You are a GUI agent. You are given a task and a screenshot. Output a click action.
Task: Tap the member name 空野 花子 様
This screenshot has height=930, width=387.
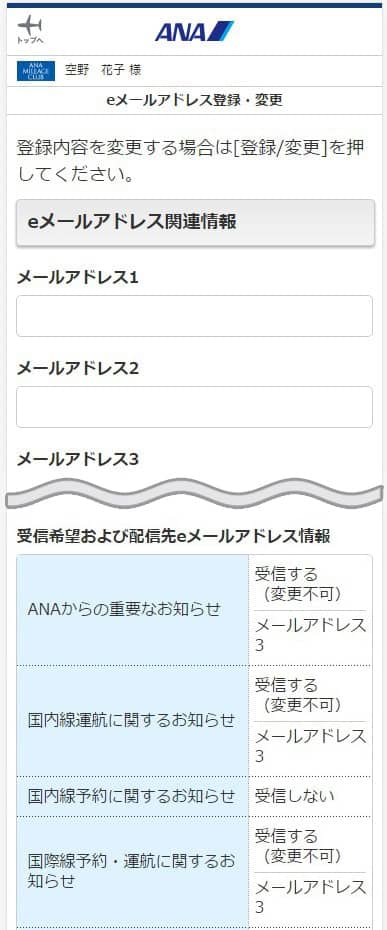pyautogui.click(x=103, y=71)
